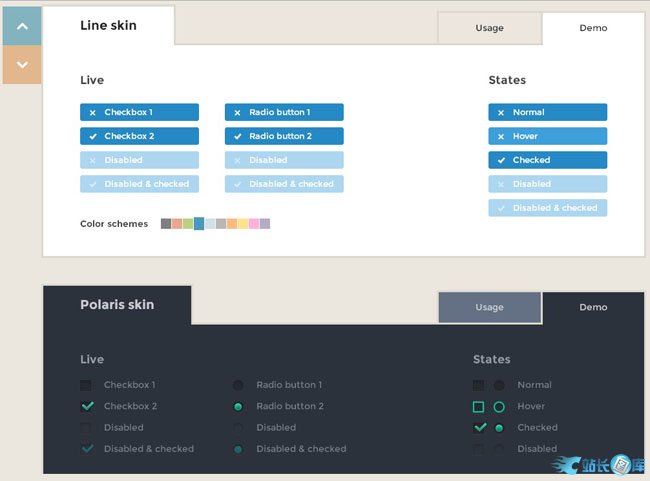Image resolution: width=650 pixels, height=481 pixels.
Task: Open the Usage tab of Line skin
Action: click(489, 28)
